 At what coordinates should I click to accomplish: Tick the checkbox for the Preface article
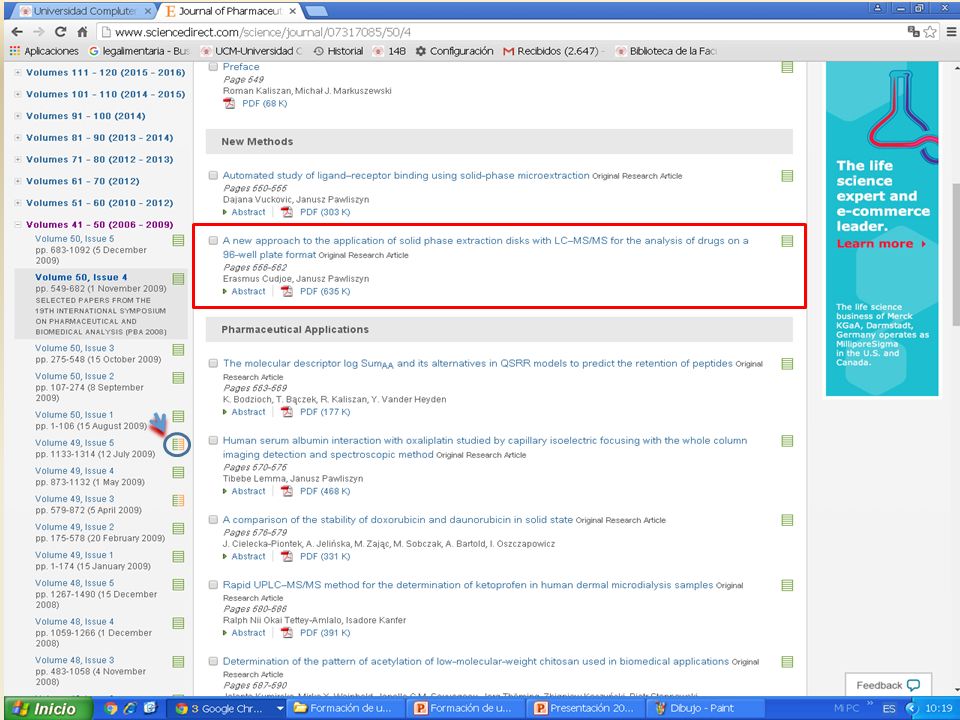[213, 67]
